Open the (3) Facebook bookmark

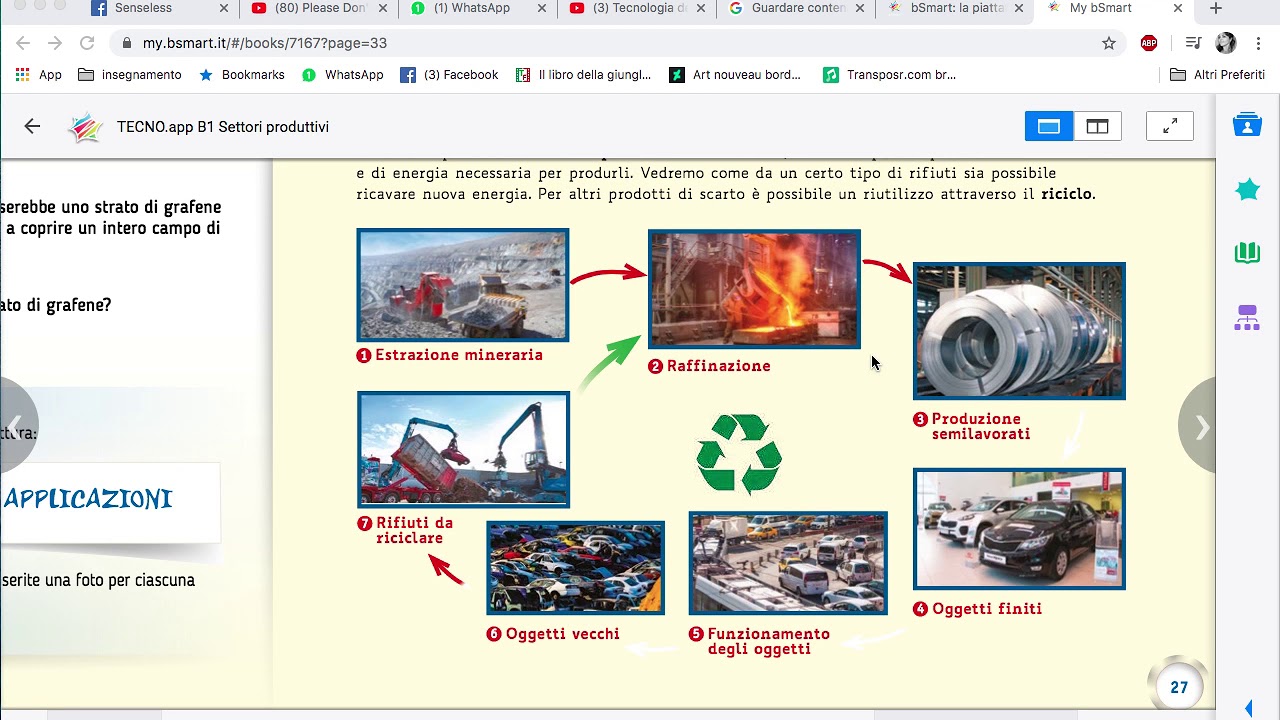(x=449, y=75)
